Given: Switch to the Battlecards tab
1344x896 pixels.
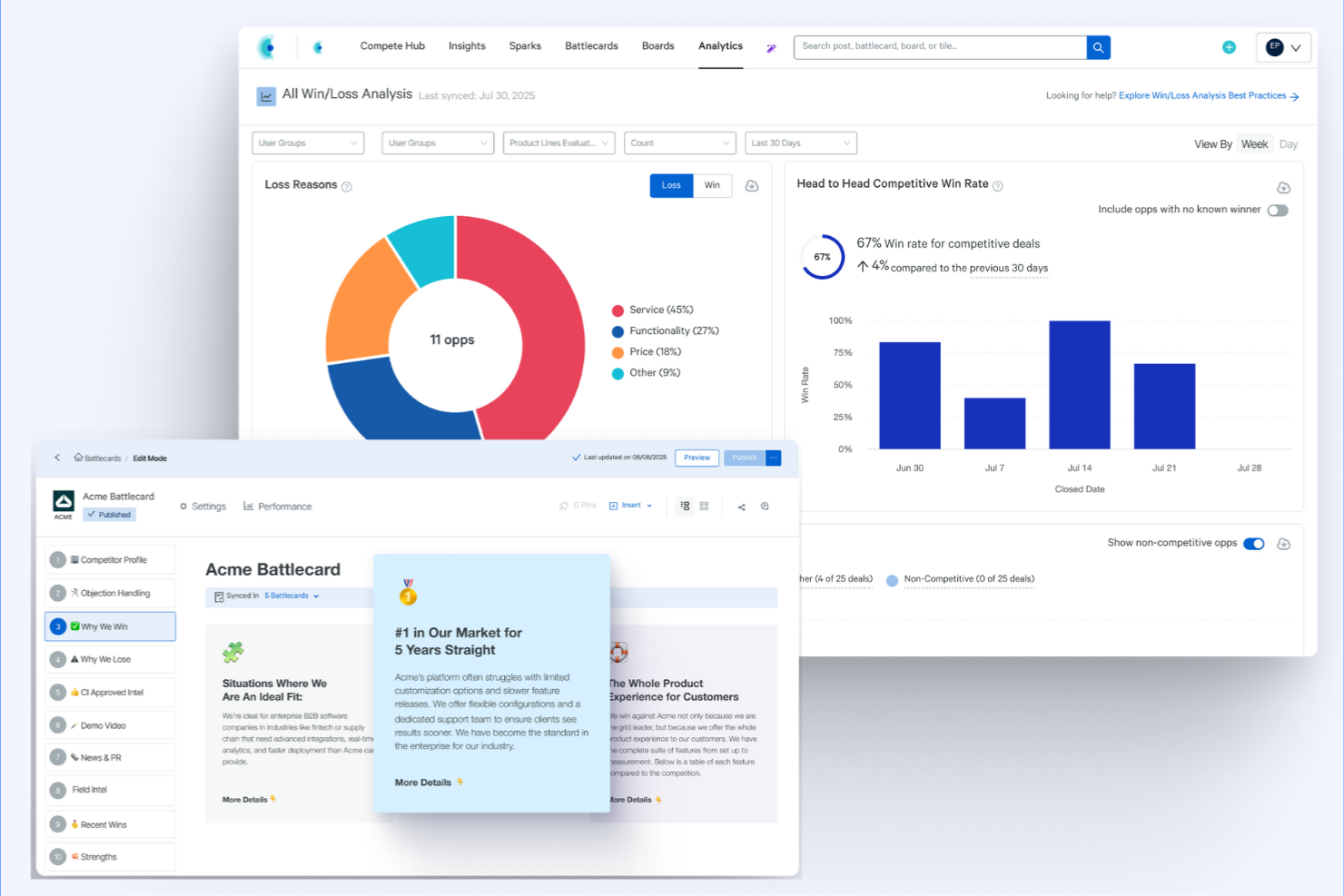Looking at the screenshot, I should tap(591, 45).
